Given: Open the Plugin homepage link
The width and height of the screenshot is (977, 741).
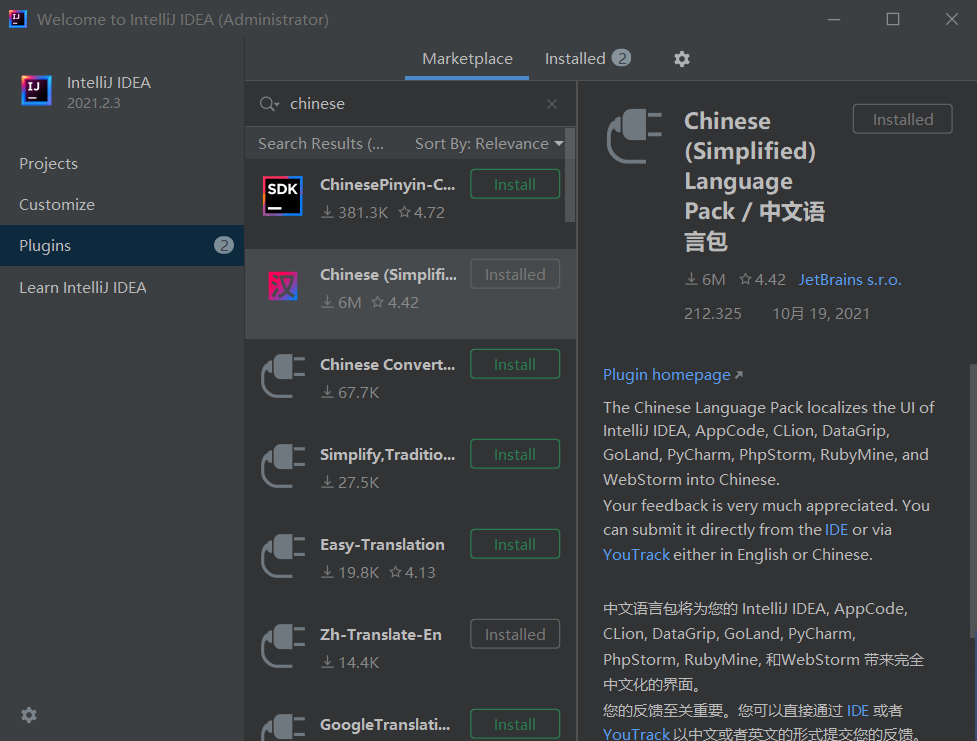Looking at the screenshot, I should tap(672, 375).
